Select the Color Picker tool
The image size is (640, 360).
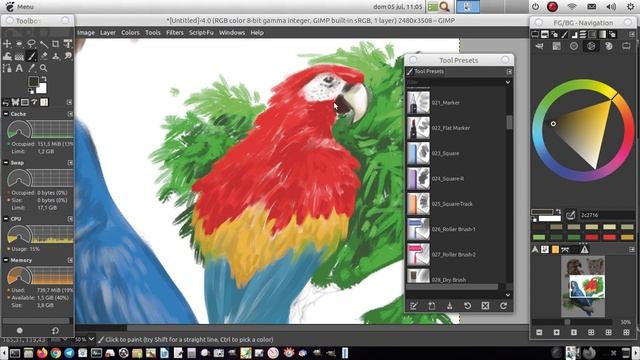click(x=31, y=68)
